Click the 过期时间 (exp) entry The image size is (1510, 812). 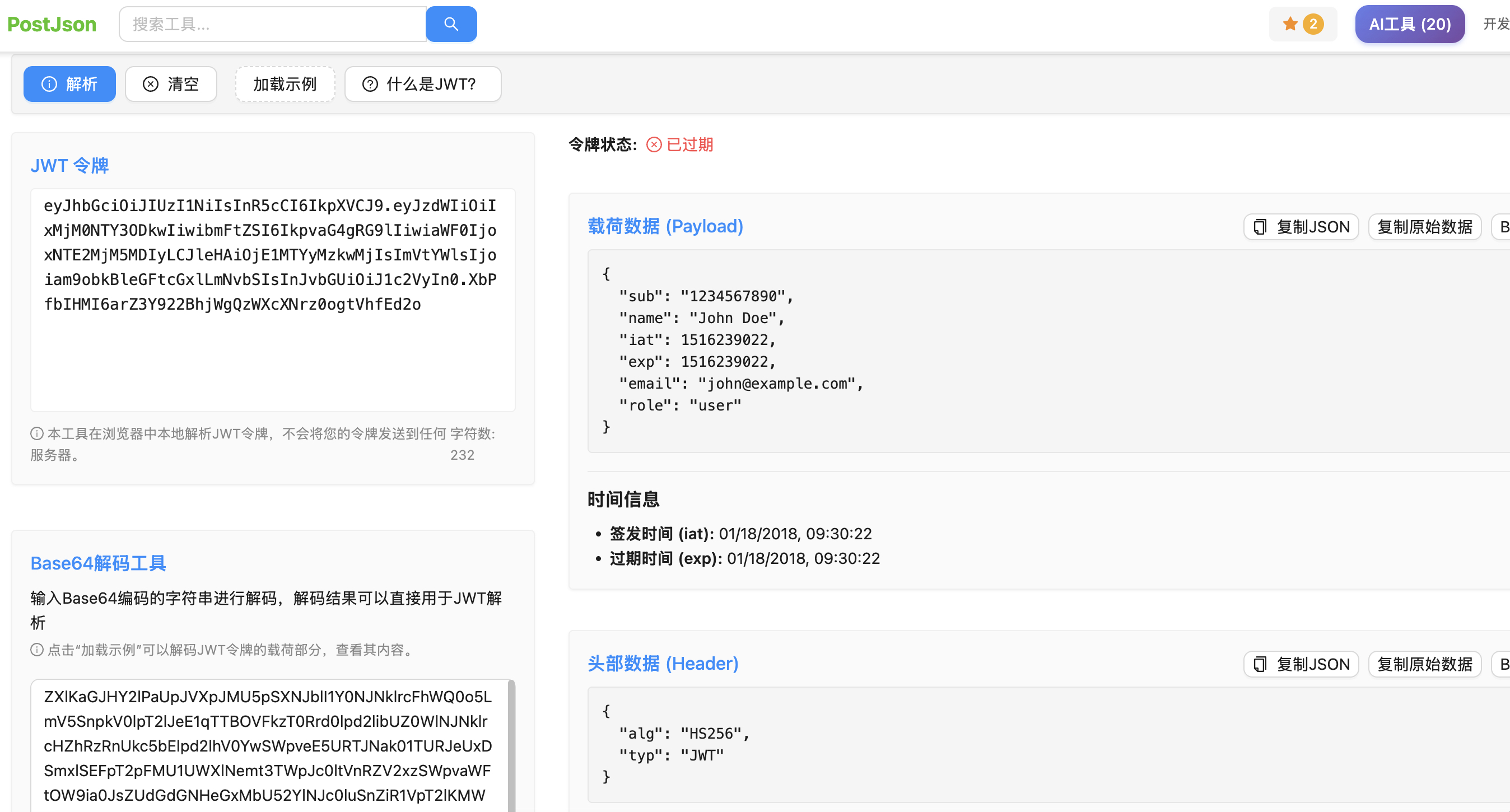744,558
